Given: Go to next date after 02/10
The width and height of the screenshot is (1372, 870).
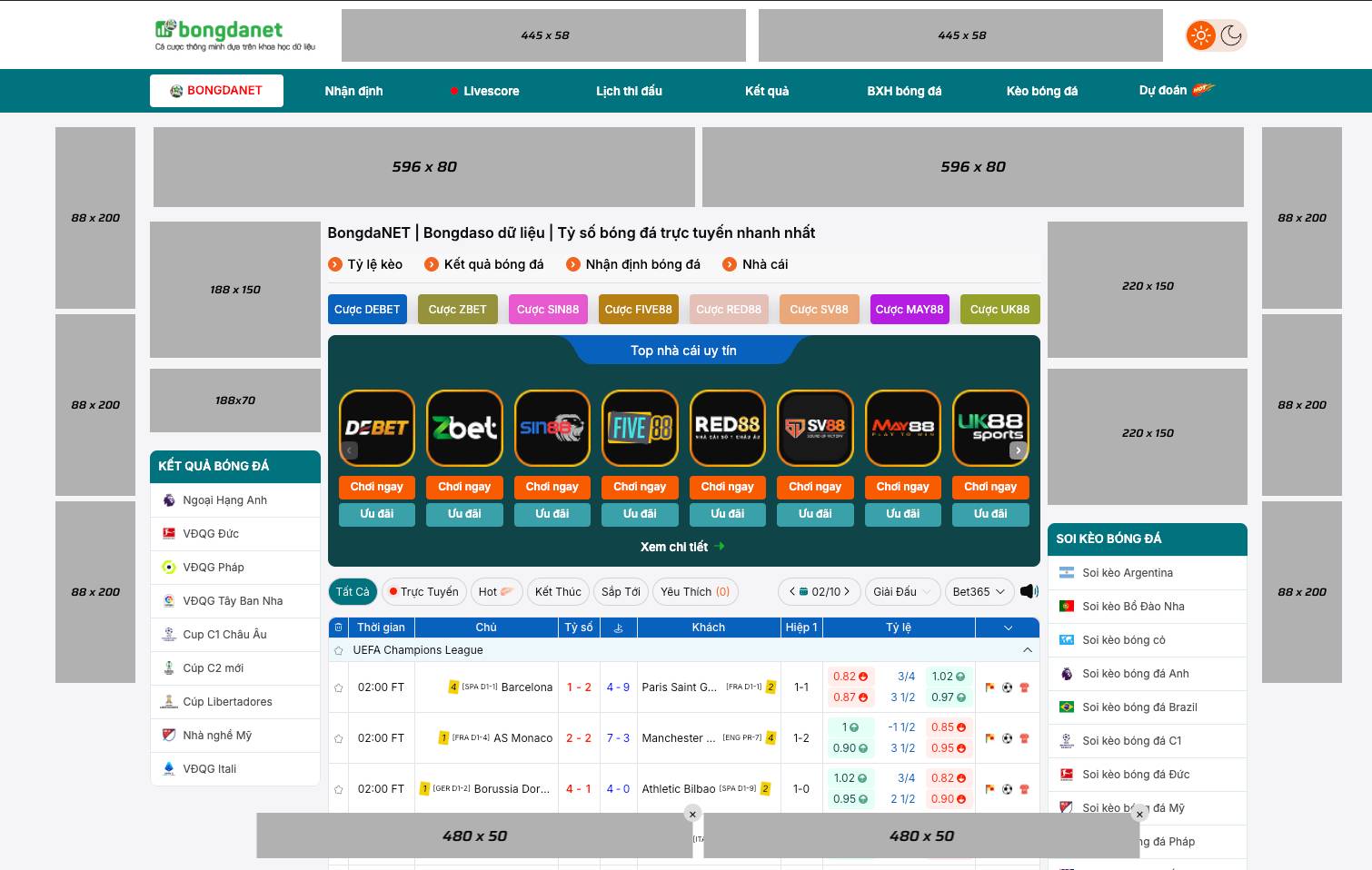Looking at the screenshot, I should (x=847, y=591).
